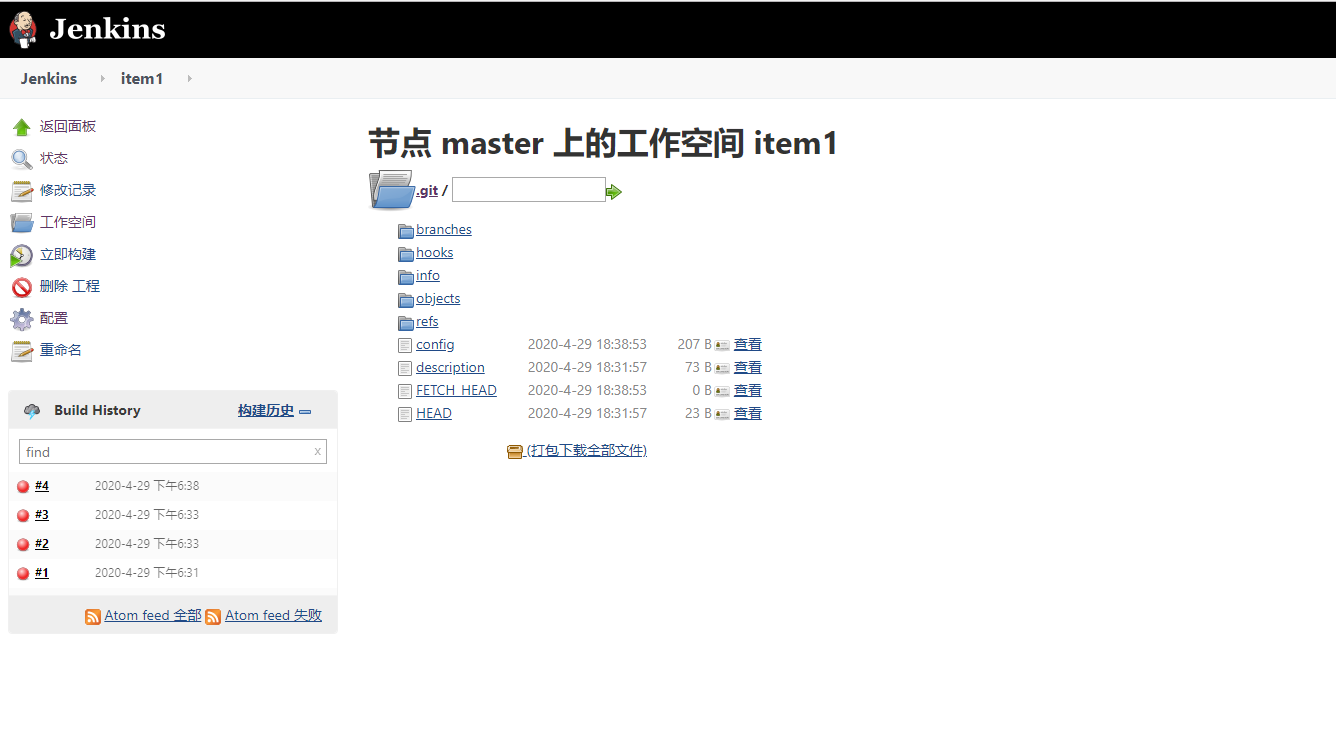The height and width of the screenshot is (733, 1336).
Task: Open build #1 link
Action: coord(42,573)
